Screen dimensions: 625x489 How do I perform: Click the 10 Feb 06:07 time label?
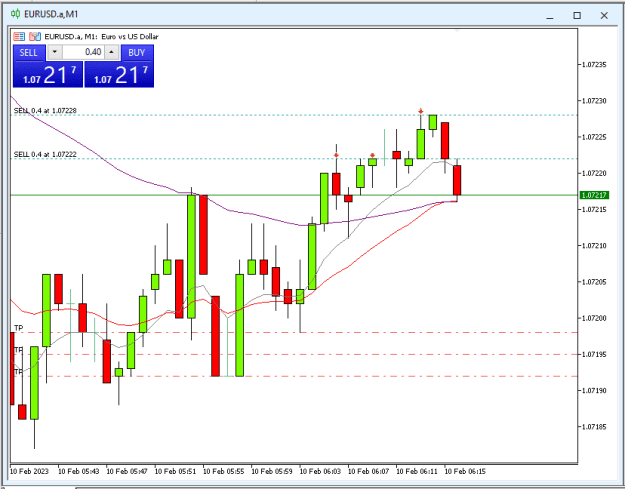[x=368, y=471]
